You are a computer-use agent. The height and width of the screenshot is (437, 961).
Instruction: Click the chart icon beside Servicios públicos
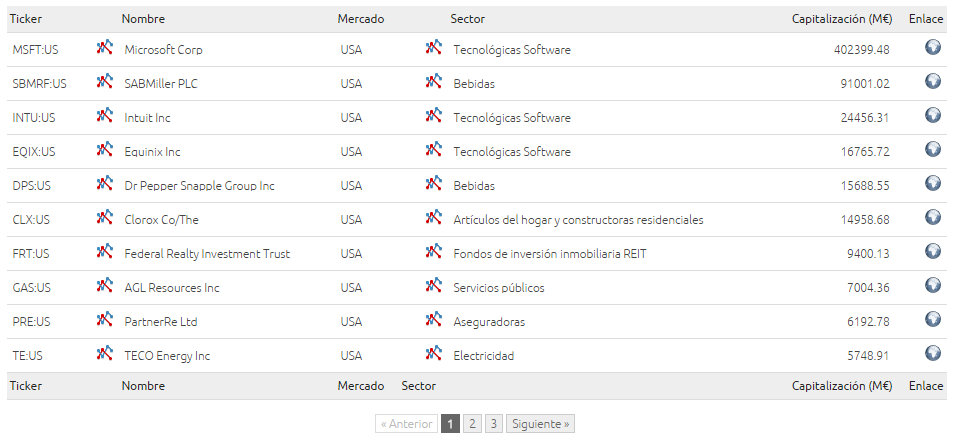click(x=434, y=285)
